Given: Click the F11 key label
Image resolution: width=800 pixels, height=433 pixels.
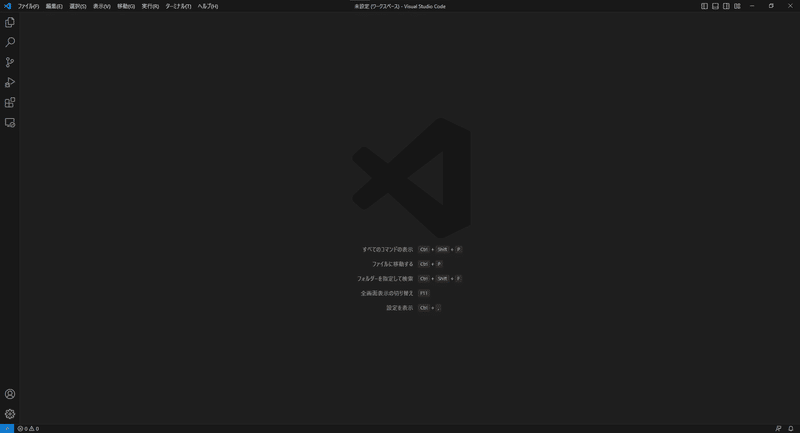Looking at the screenshot, I should click(x=423, y=293).
